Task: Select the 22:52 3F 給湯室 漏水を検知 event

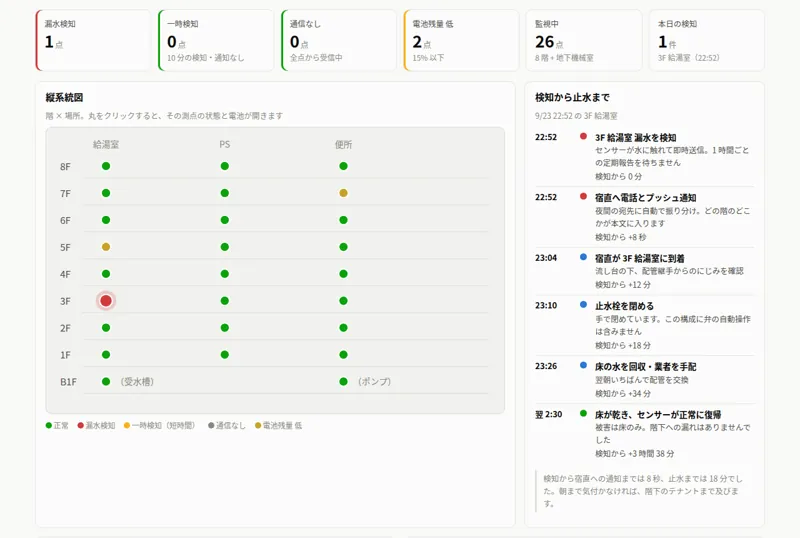Action: (644, 157)
